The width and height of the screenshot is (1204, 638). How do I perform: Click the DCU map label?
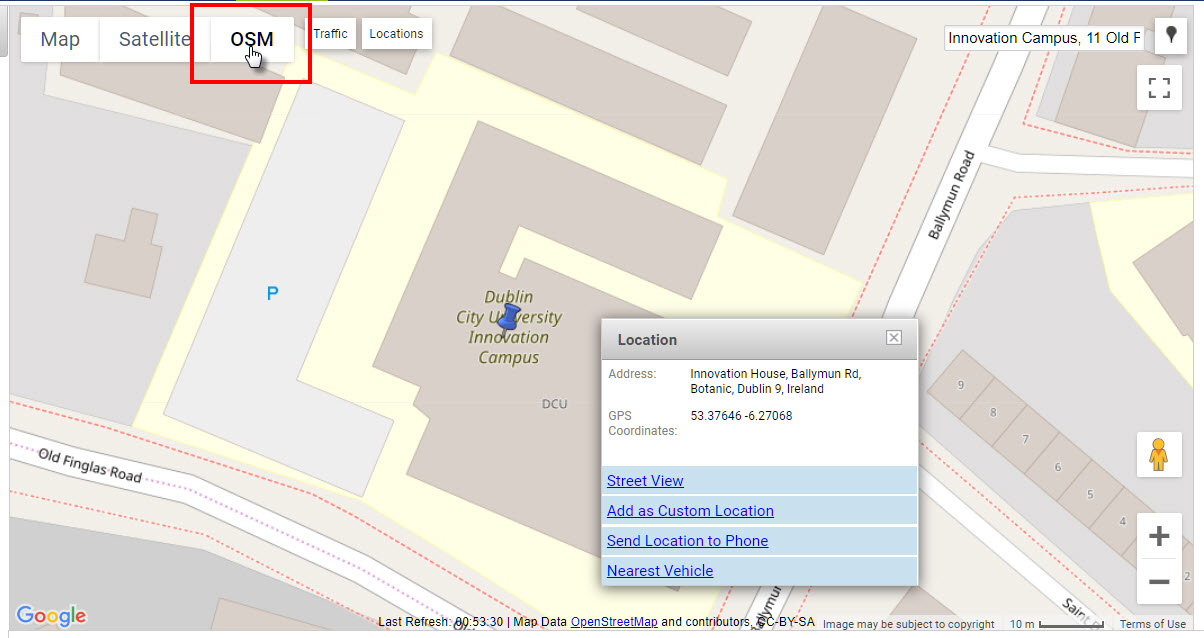554,404
